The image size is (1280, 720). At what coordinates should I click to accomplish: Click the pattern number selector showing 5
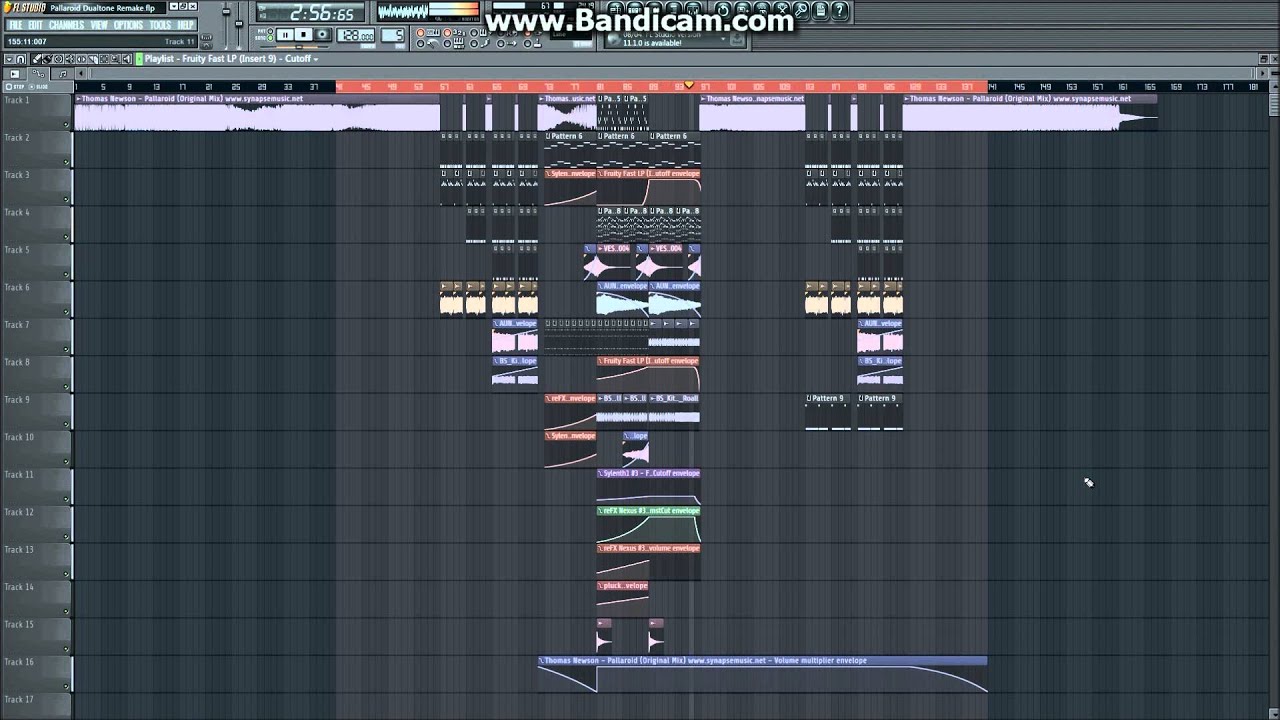pos(392,35)
